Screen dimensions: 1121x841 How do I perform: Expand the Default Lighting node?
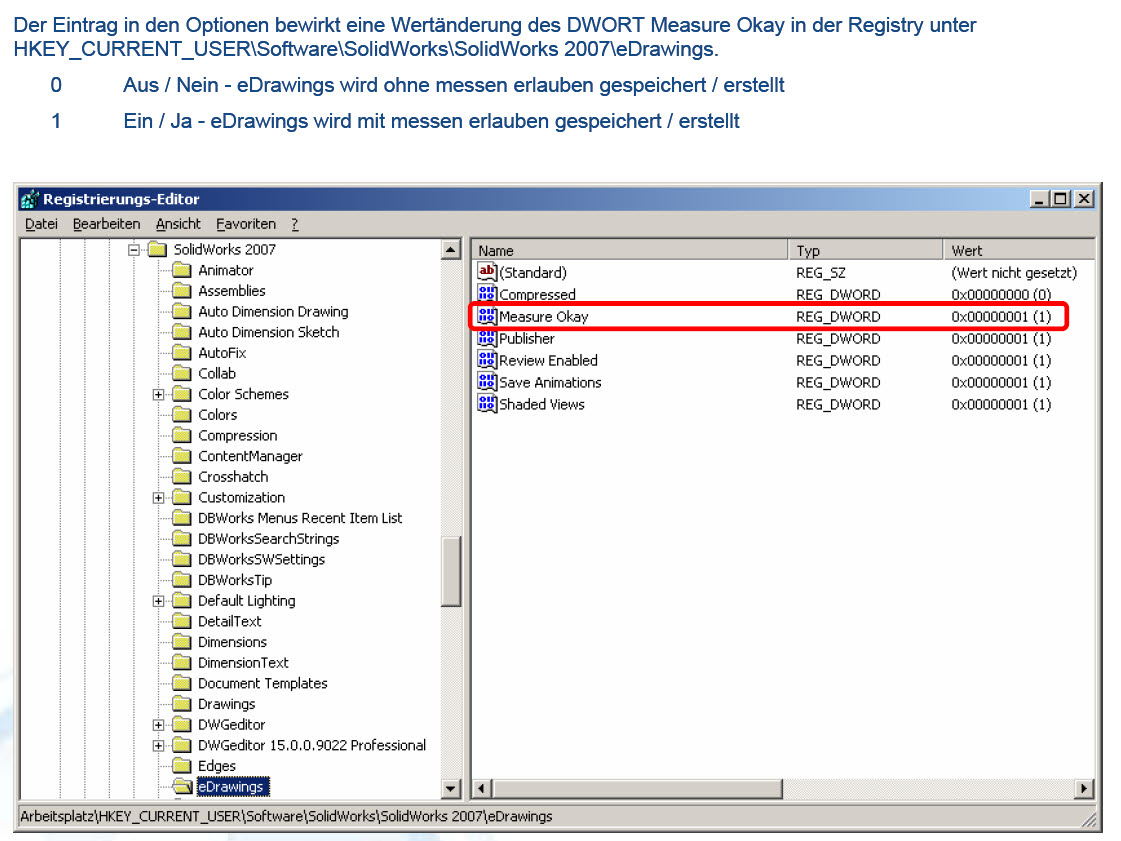[x=158, y=601]
